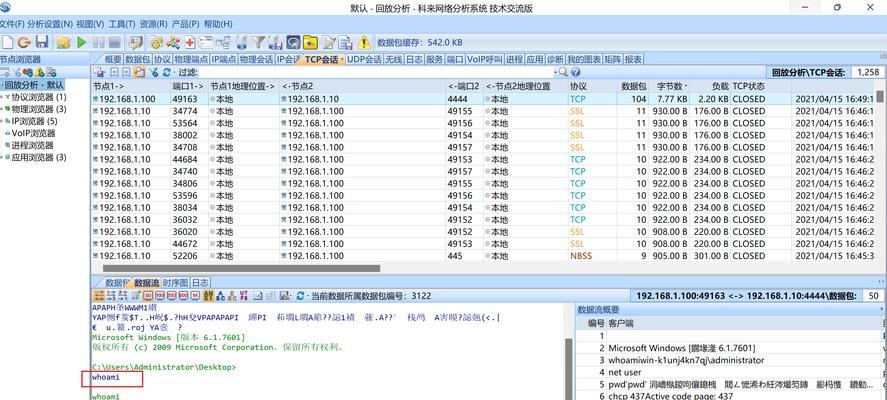This screenshot has width=887, height=400.
Task: Select 进程浏览器 in node tree
Action: (33, 145)
